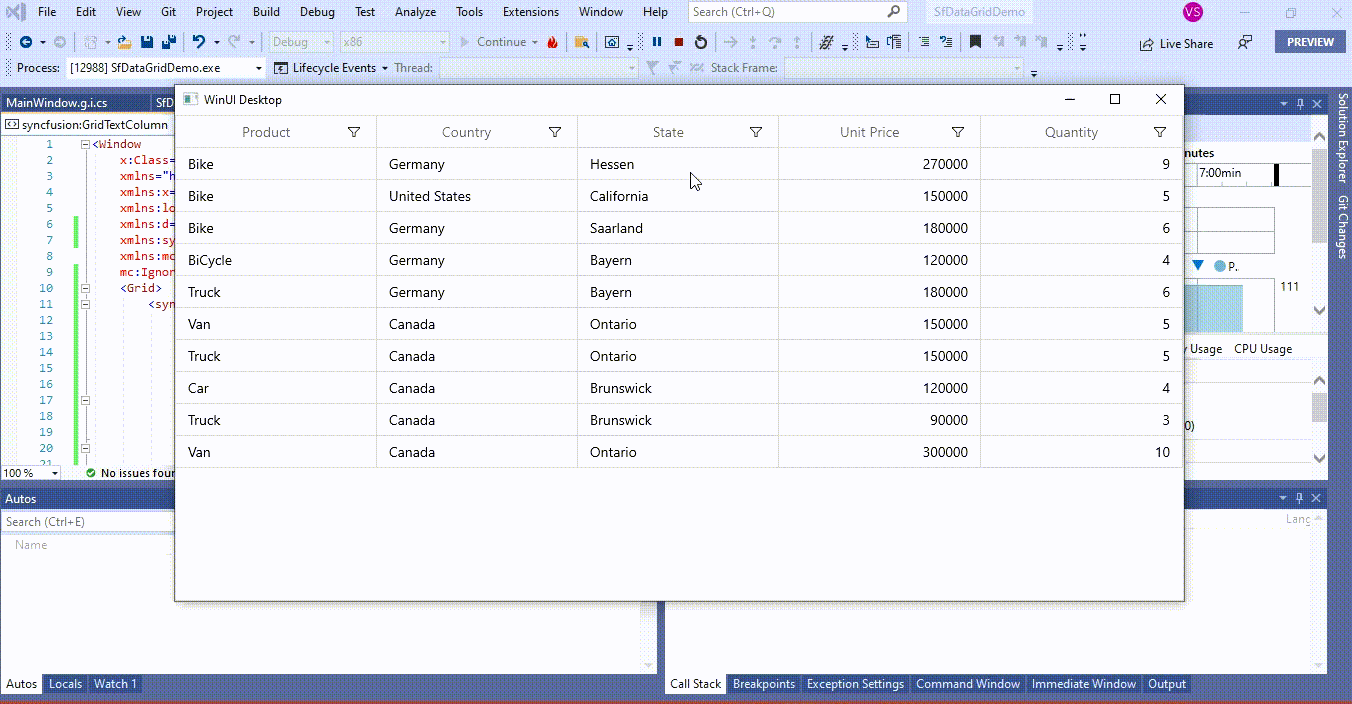The height and width of the screenshot is (704, 1352).
Task: Open filter for Quantity column
Action: [x=1160, y=132]
